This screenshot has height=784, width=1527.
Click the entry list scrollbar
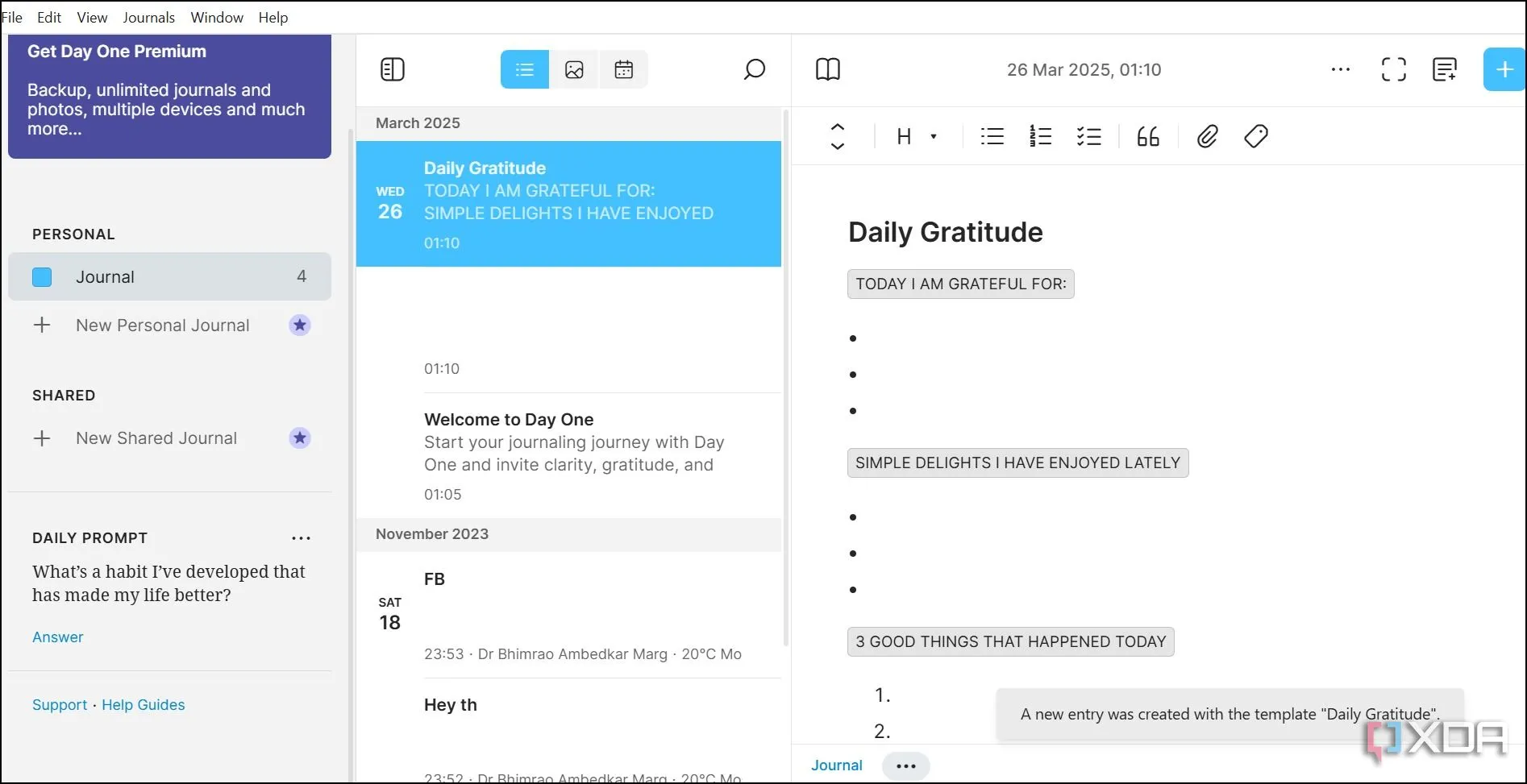tap(786, 379)
